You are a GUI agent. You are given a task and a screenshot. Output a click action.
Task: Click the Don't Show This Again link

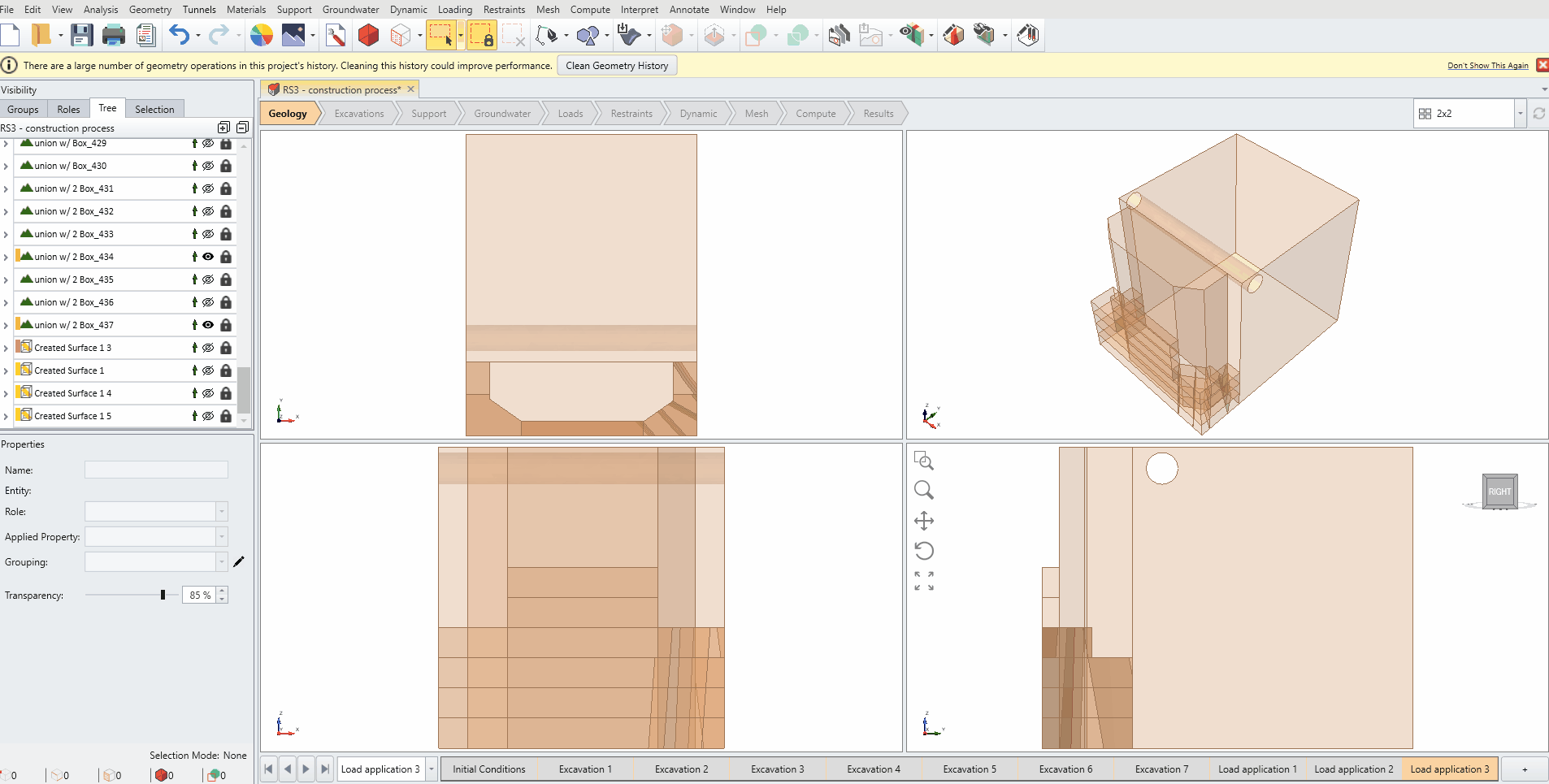(1487, 65)
